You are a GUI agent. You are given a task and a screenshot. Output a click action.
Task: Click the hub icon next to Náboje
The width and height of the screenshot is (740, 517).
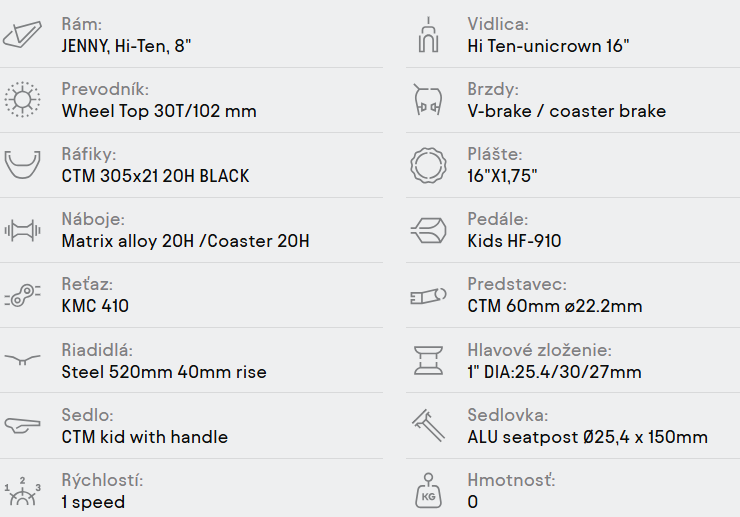tap(21, 230)
